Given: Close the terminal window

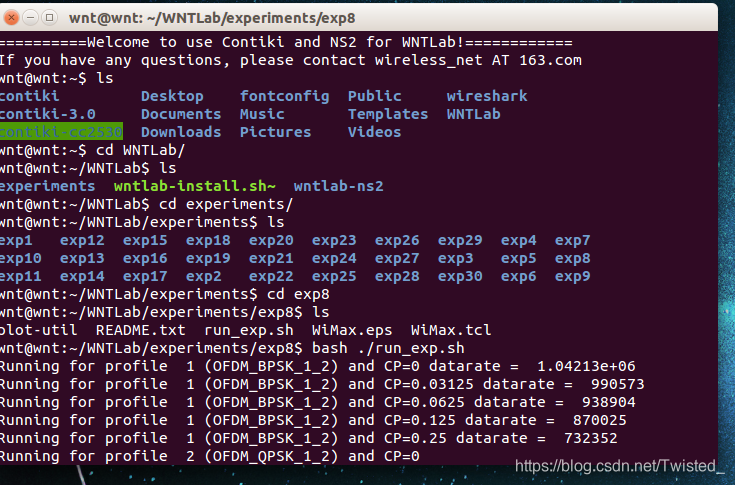Looking at the screenshot, I should click(11, 18).
